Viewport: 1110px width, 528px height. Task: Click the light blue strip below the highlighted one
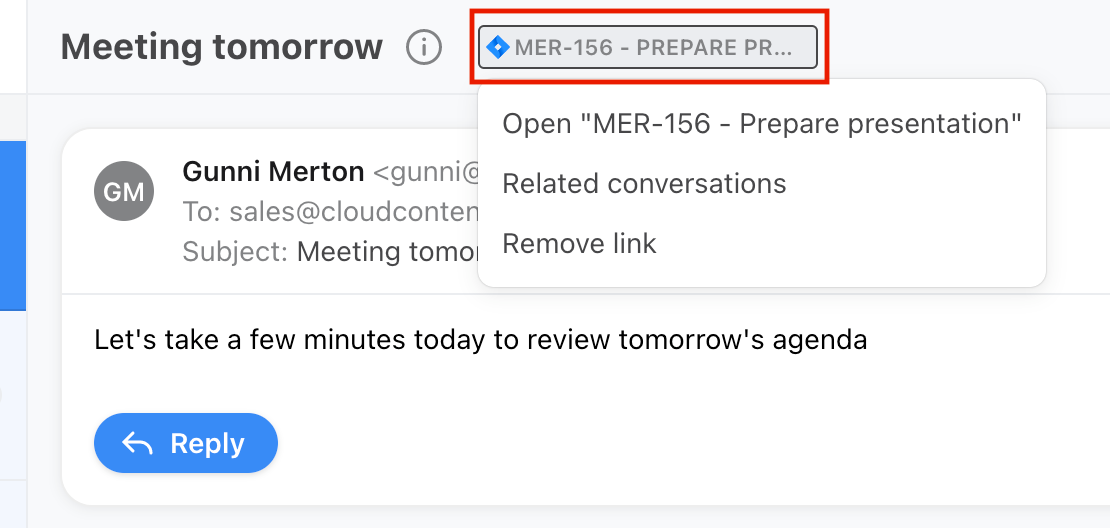click(x=13, y=395)
